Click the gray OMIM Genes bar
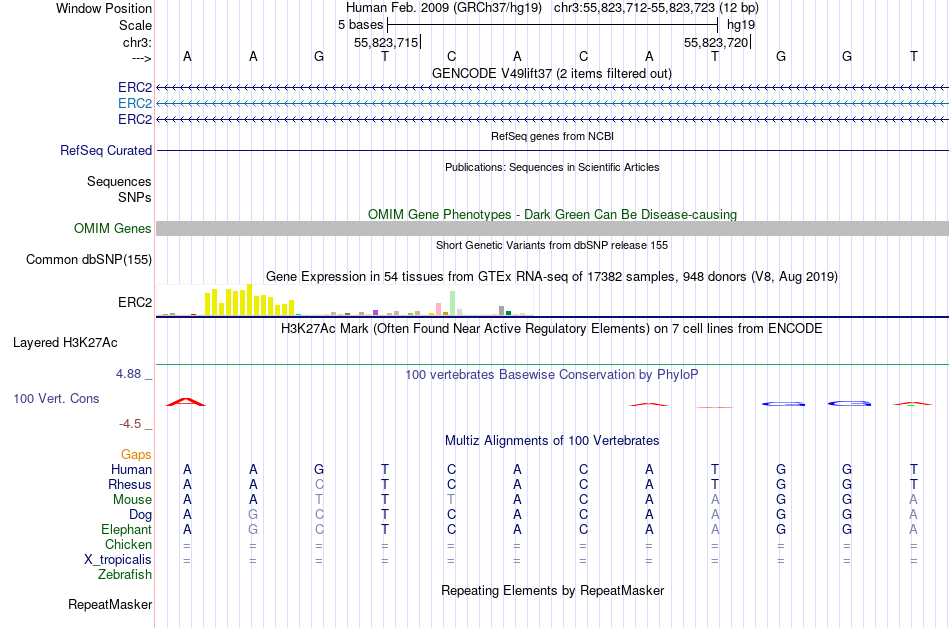This screenshot has width=950, height=628. click(x=552, y=228)
